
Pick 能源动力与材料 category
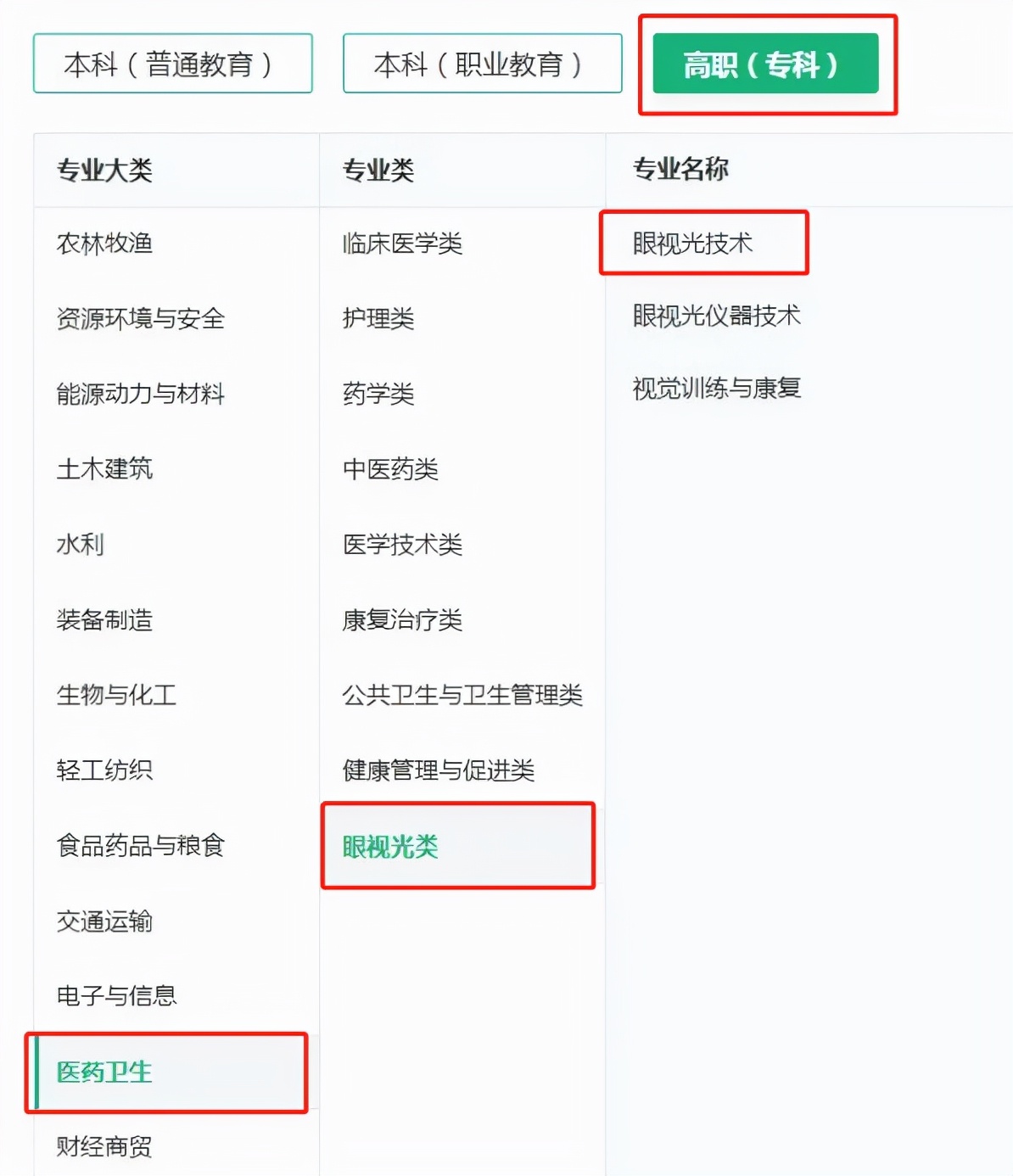(x=140, y=394)
